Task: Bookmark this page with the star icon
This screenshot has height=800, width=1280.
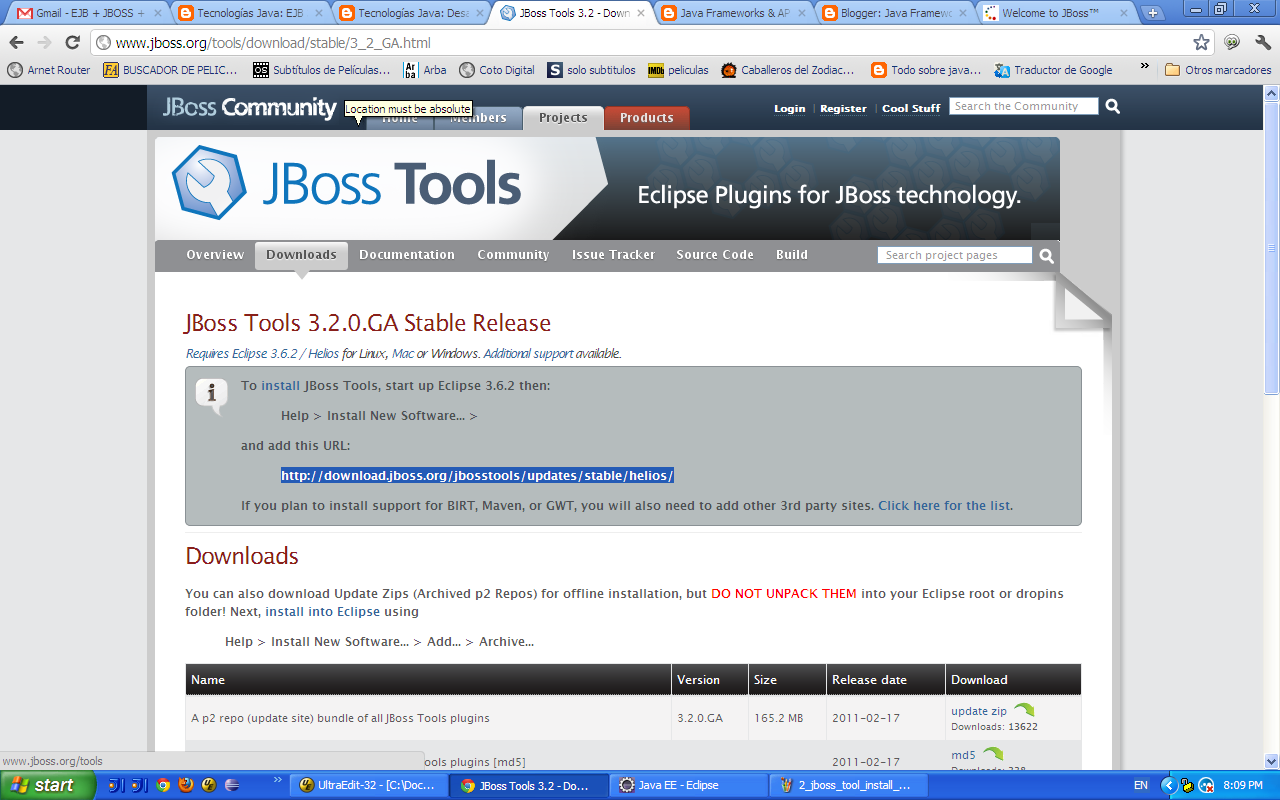Action: (1201, 43)
